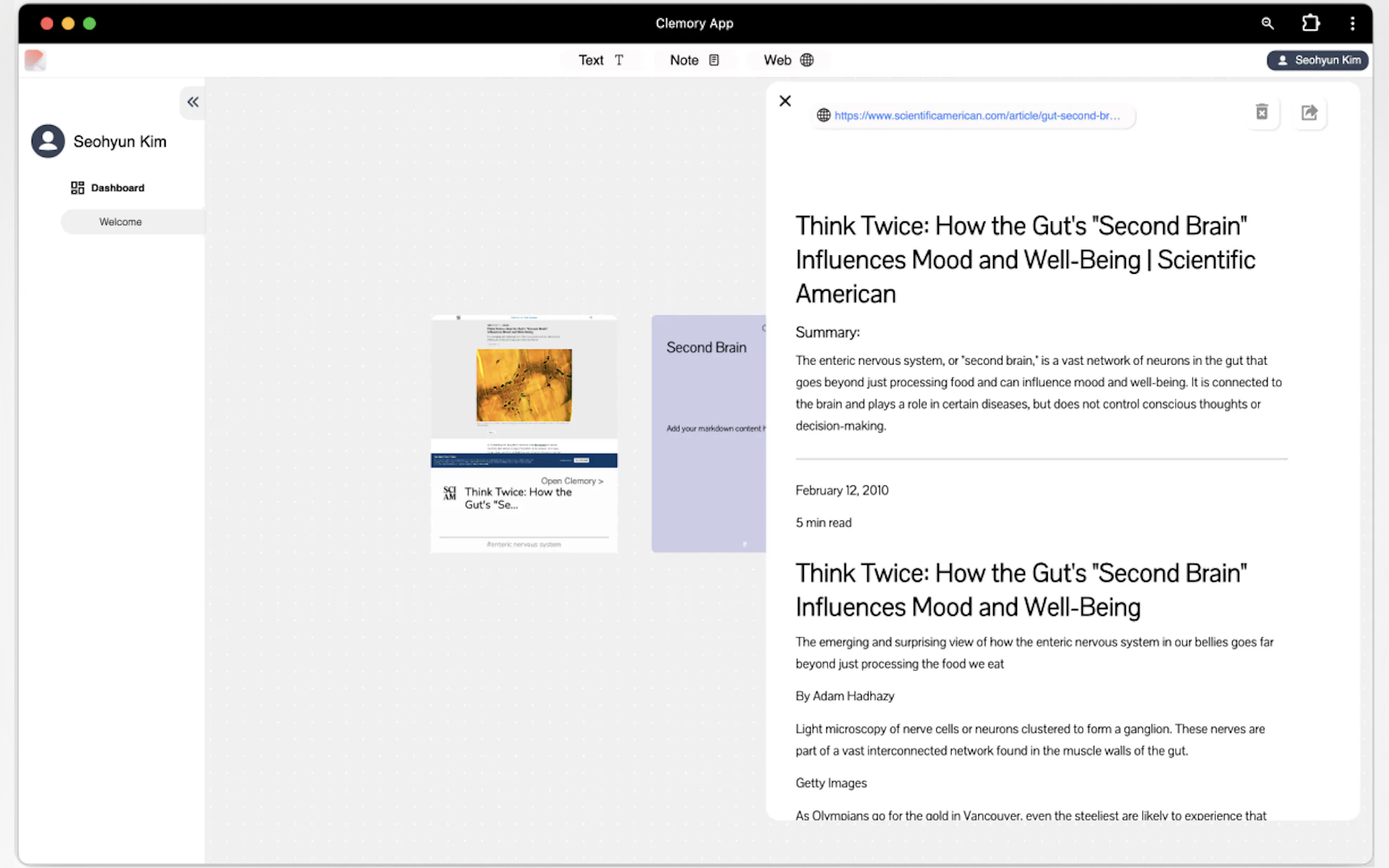The height and width of the screenshot is (868, 1389).
Task: Click the summary paragraph about the enteric nervous system
Action: (x=1038, y=393)
